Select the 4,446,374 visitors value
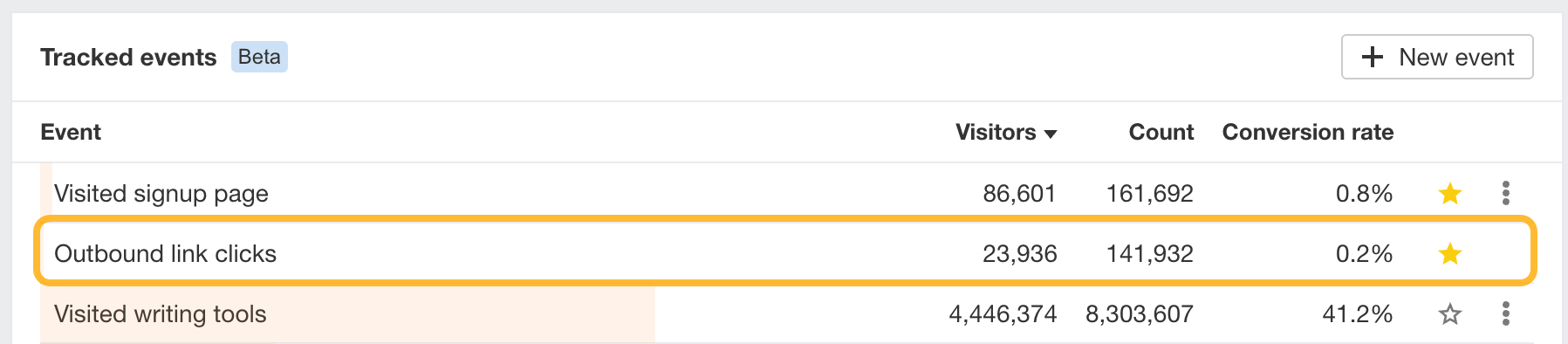The height and width of the screenshot is (344, 1568). coord(1003,313)
